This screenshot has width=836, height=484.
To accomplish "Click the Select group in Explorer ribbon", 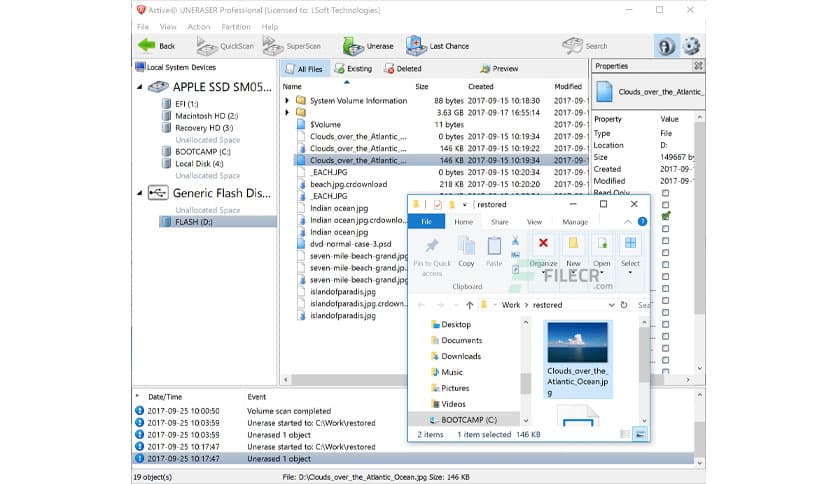I will point(630,254).
